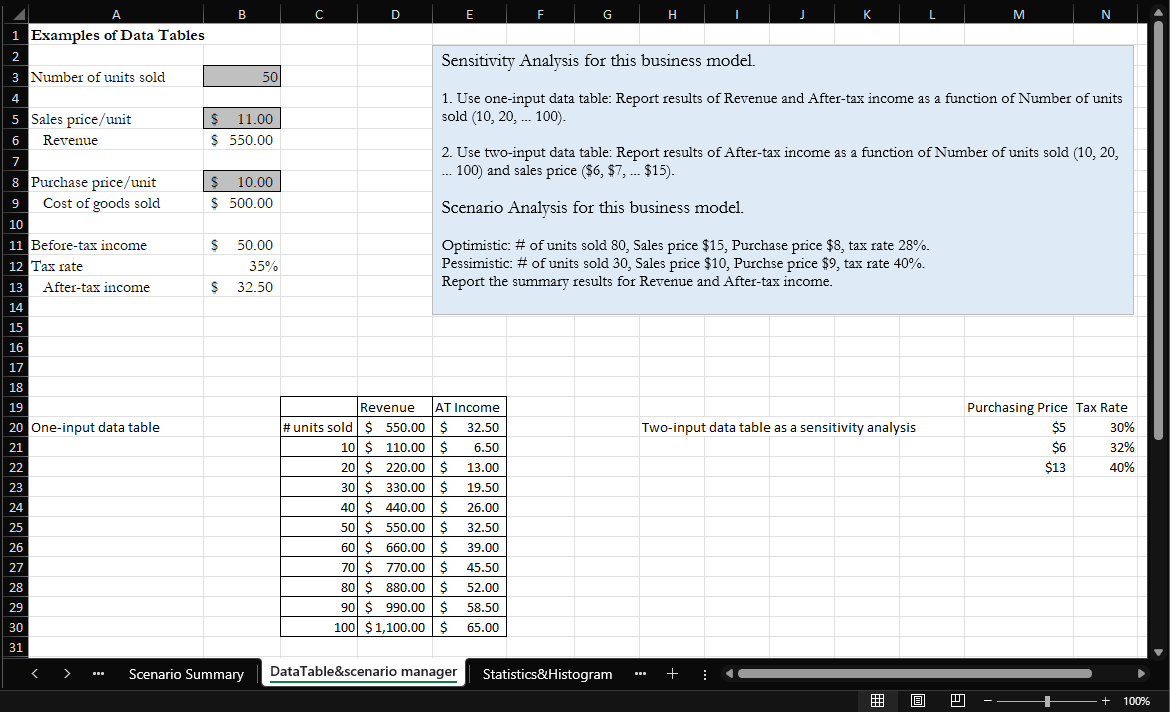
Task: Open the all sheets list via left ellipsis
Action: (x=98, y=674)
